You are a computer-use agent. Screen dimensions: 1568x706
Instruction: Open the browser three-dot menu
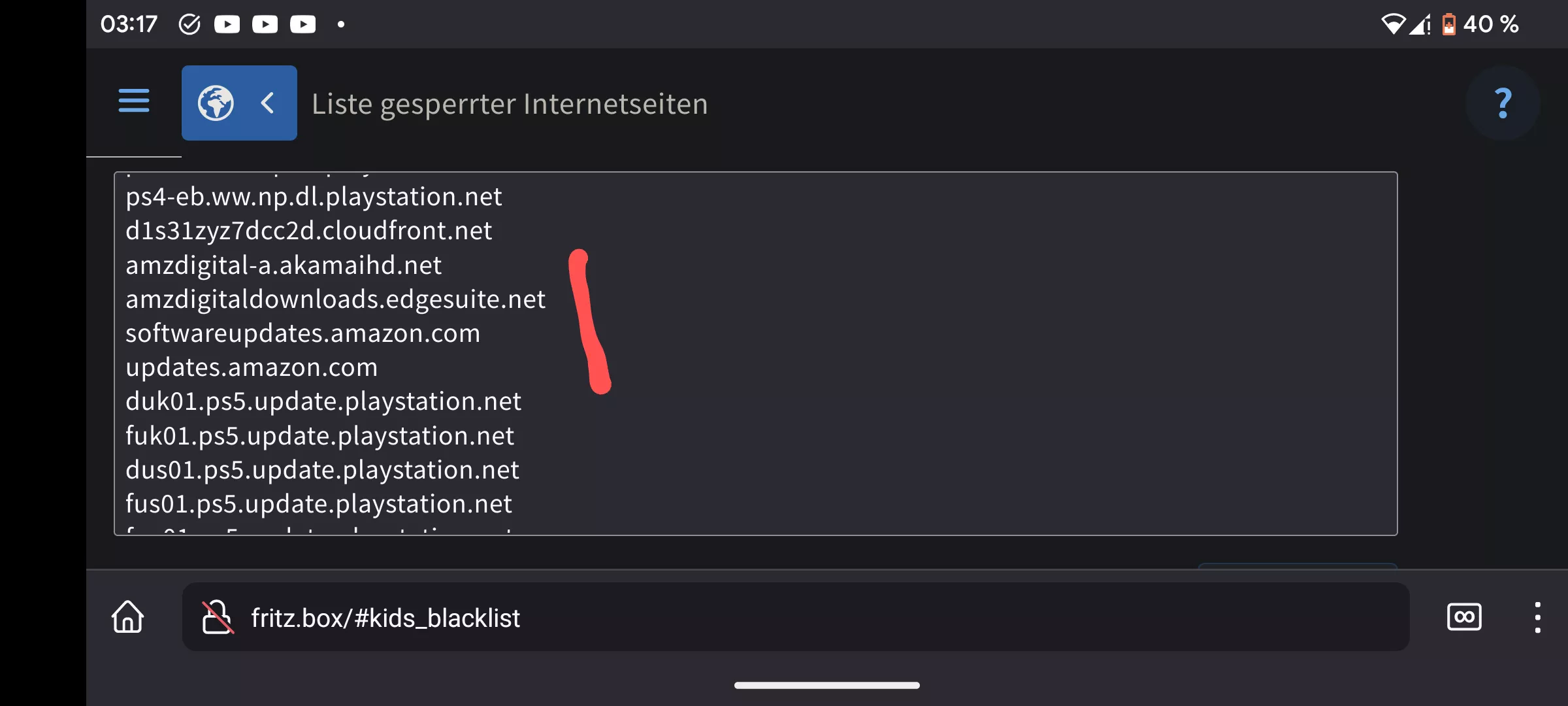coord(1537,617)
